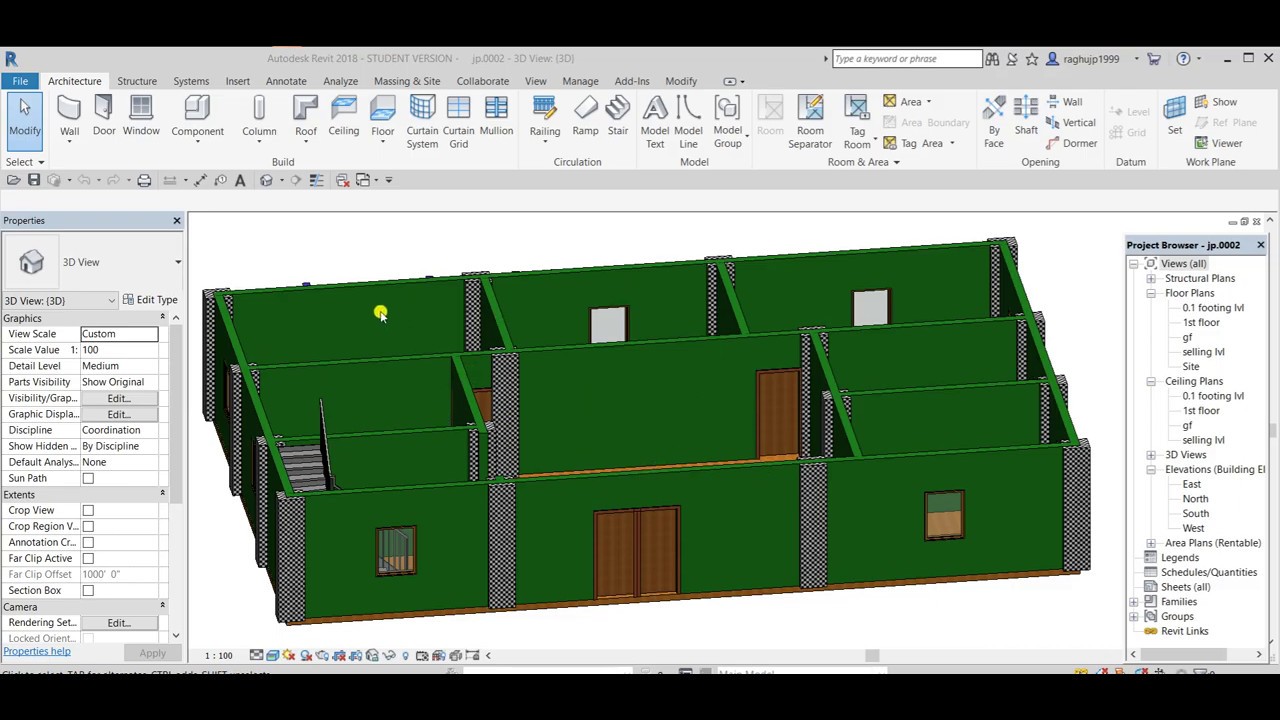
Task: Click the Scale Value field showing 100
Action: point(119,350)
